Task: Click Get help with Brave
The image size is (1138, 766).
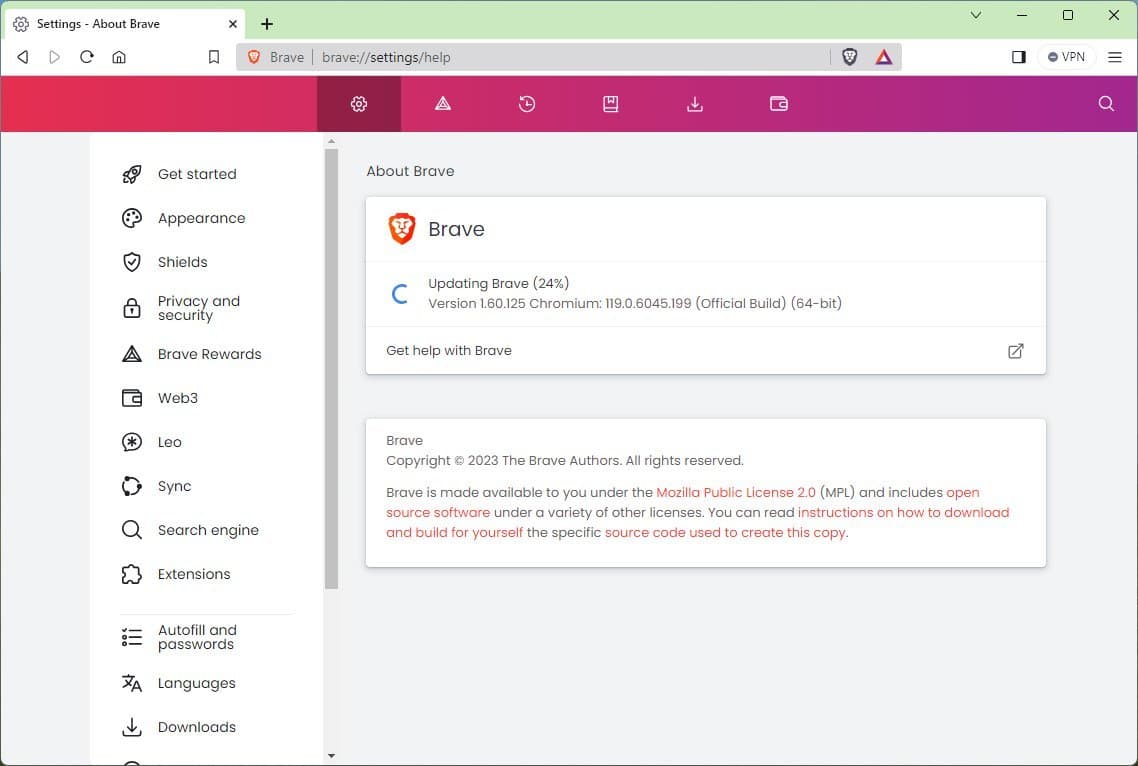Action: [448, 350]
